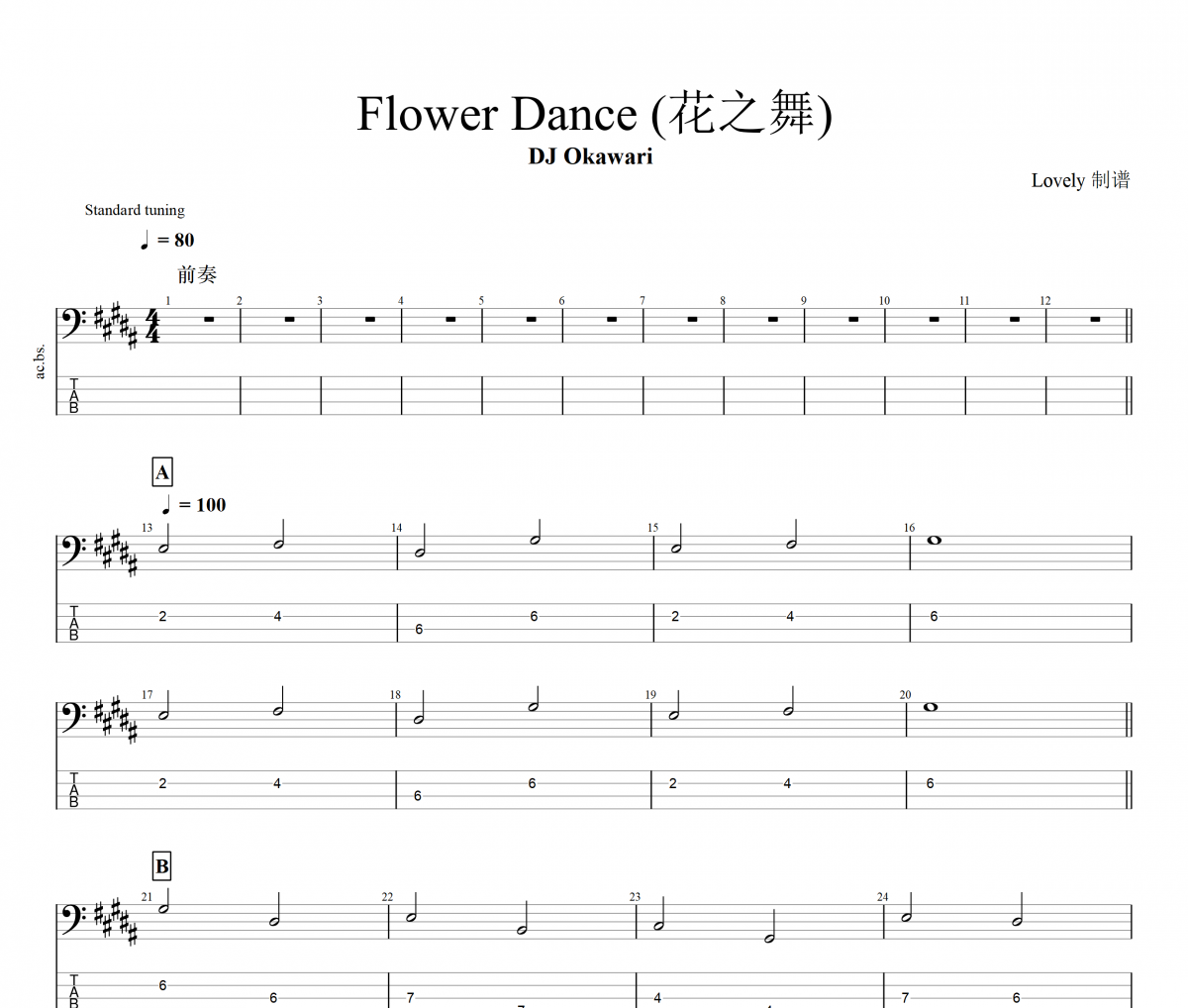
Task: Click measure number "10" in the intro
Action: (x=884, y=301)
